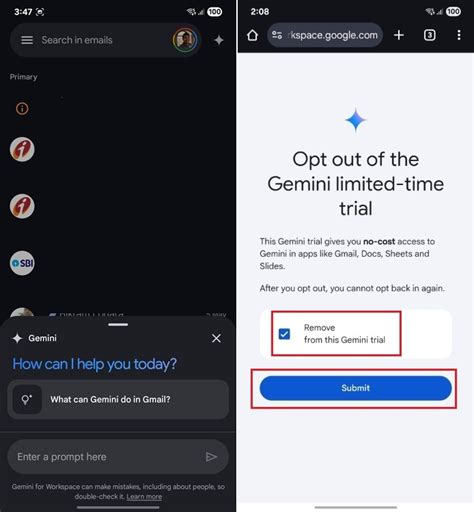Show open tabs switcher
The height and width of the screenshot is (512, 474).
[429, 35]
